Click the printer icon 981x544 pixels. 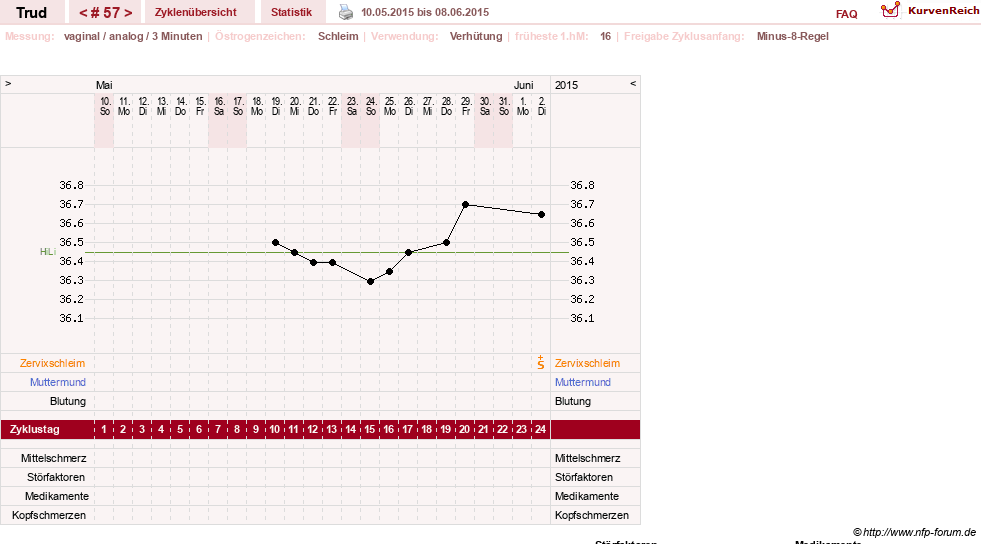coord(346,12)
